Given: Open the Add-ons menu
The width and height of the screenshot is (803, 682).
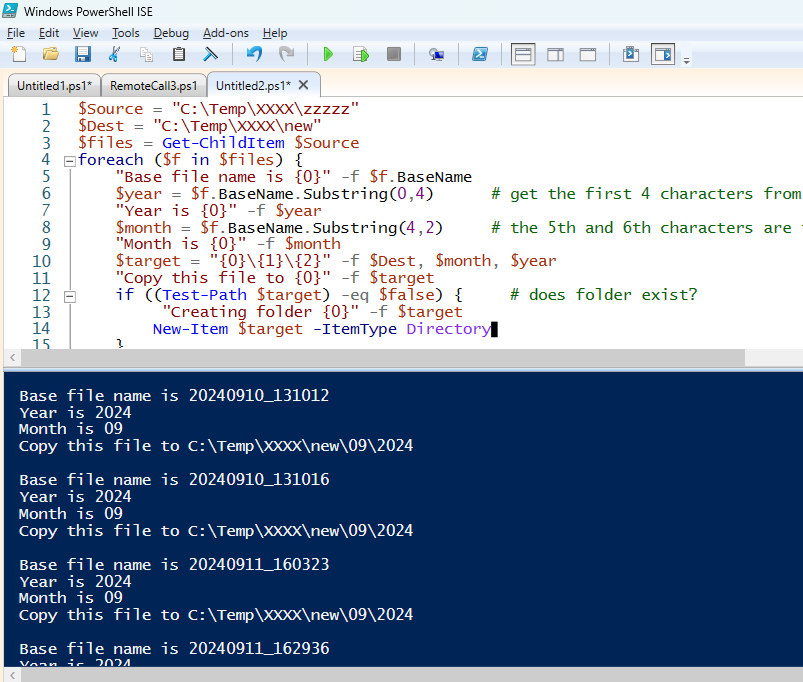Looking at the screenshot, I should (x=225, y=33).
